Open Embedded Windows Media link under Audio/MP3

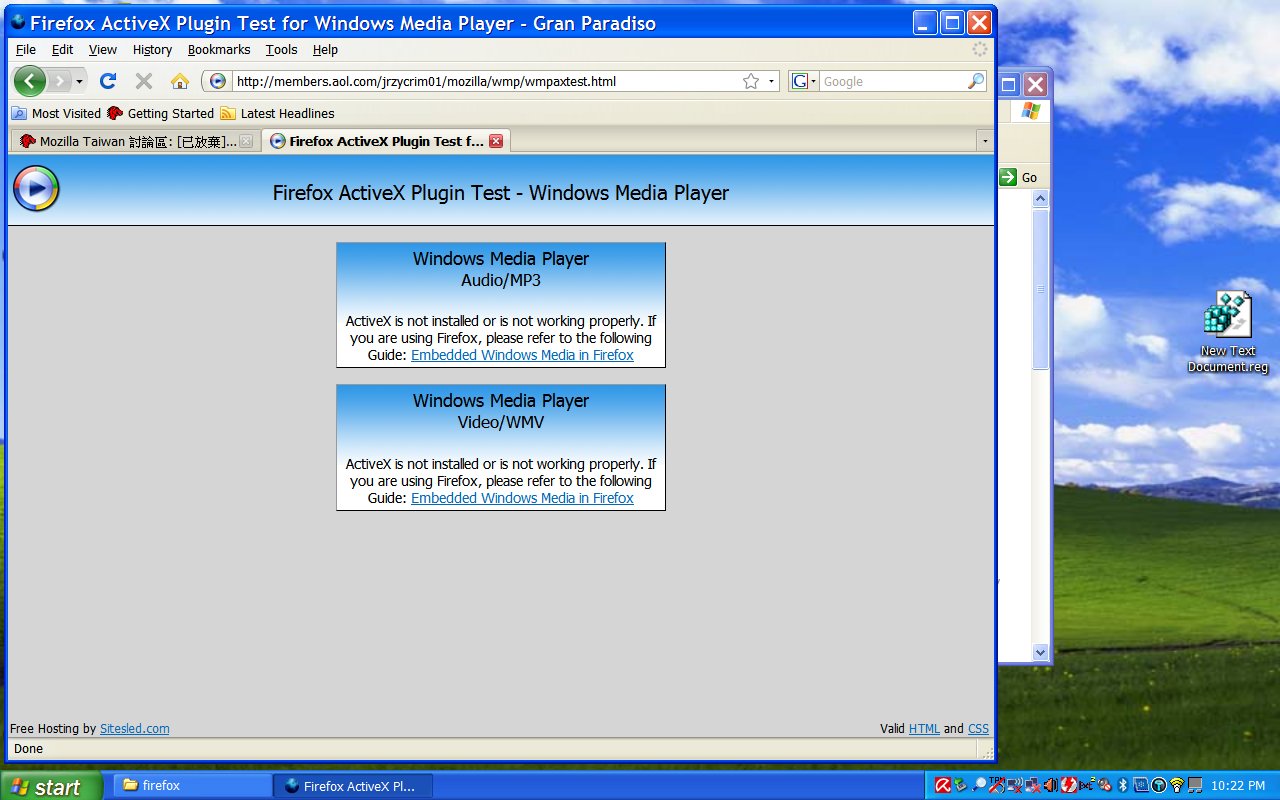(x=522, y=355)
